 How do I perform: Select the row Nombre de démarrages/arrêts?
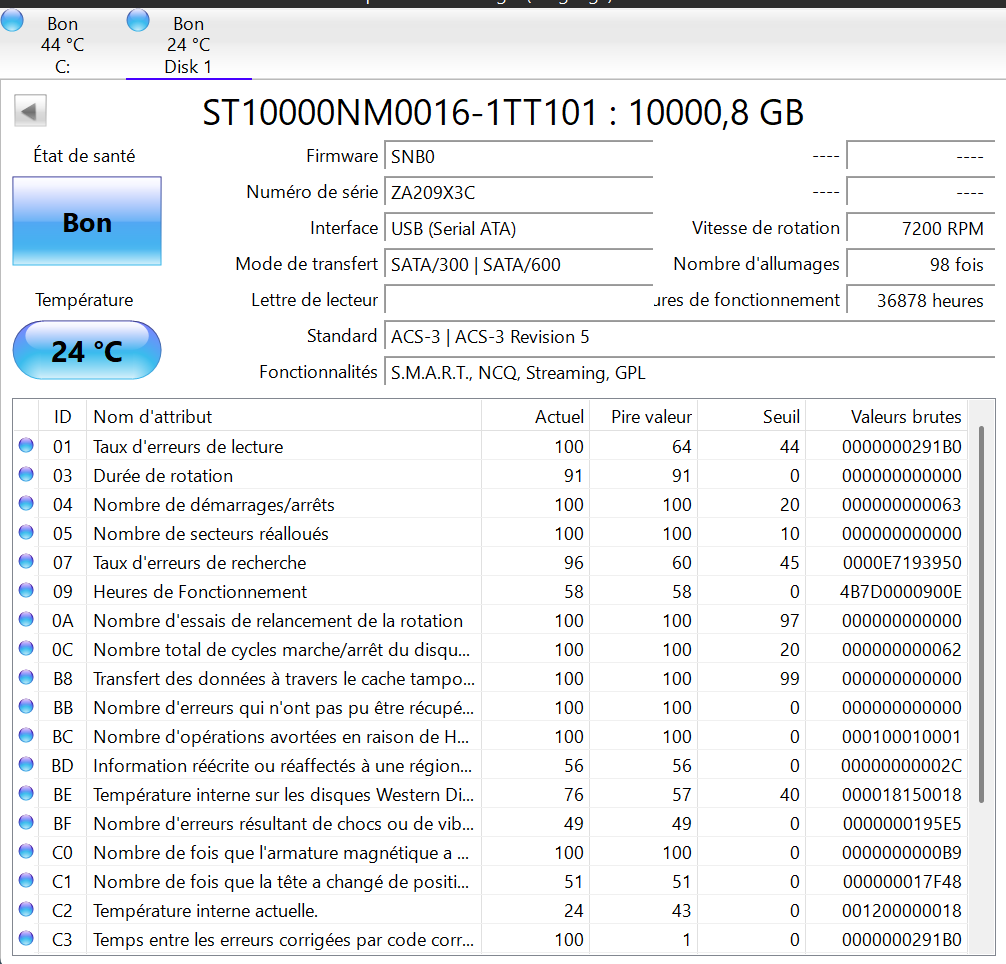tap(490, 504)
